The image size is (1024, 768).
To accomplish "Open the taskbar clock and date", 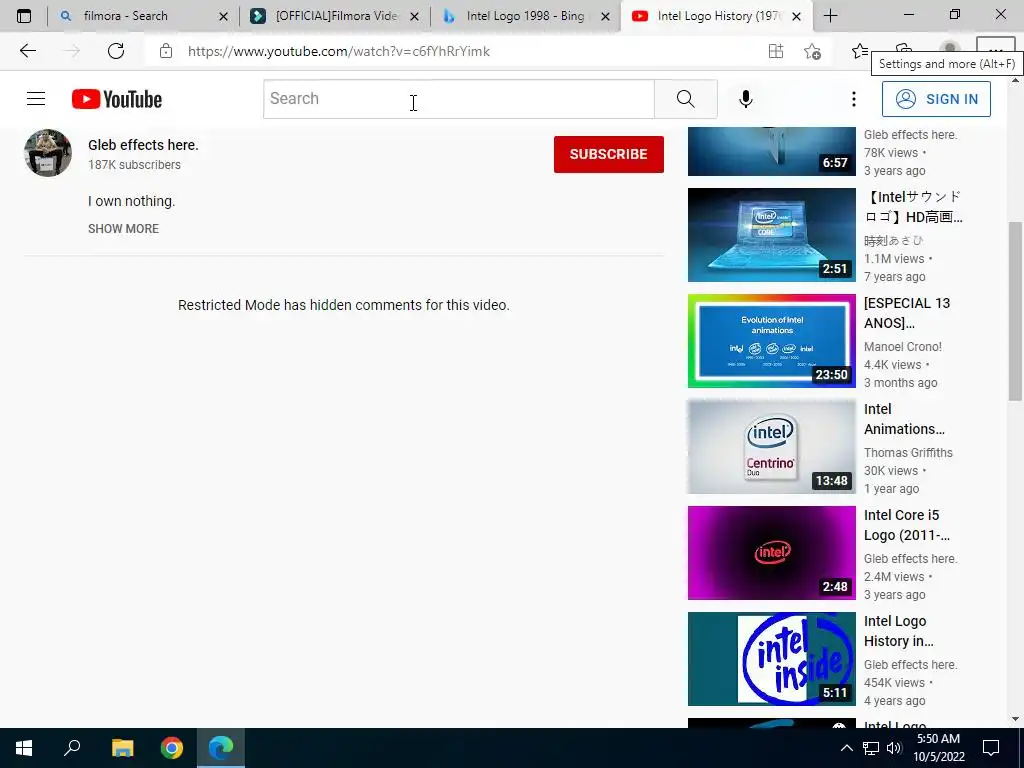I will pos(938,748).
